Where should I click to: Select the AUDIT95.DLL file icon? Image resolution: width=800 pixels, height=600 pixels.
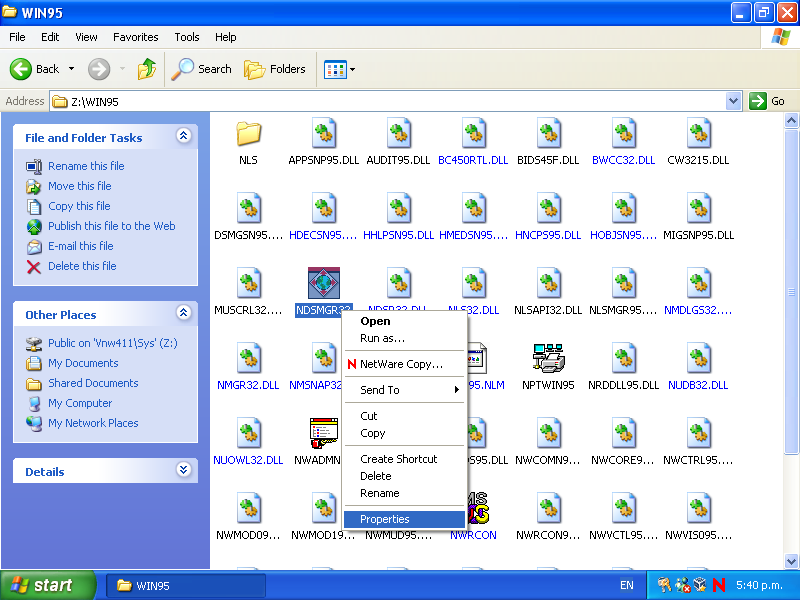(x=398, y=134)
